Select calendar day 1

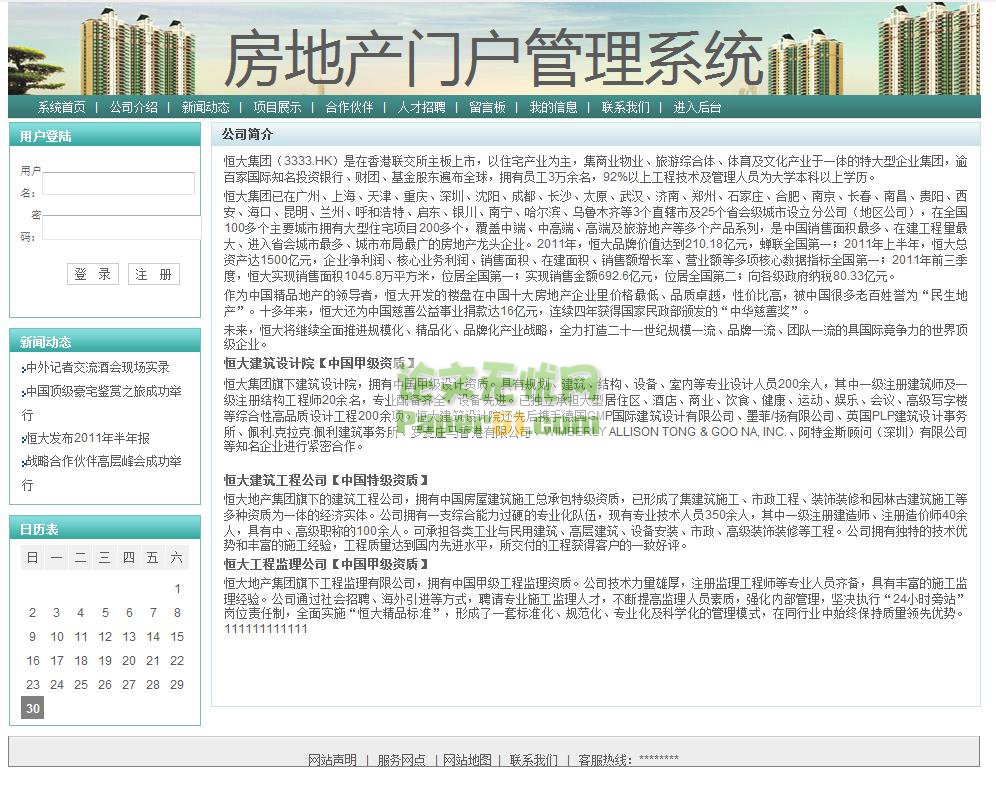coord(177,589)
